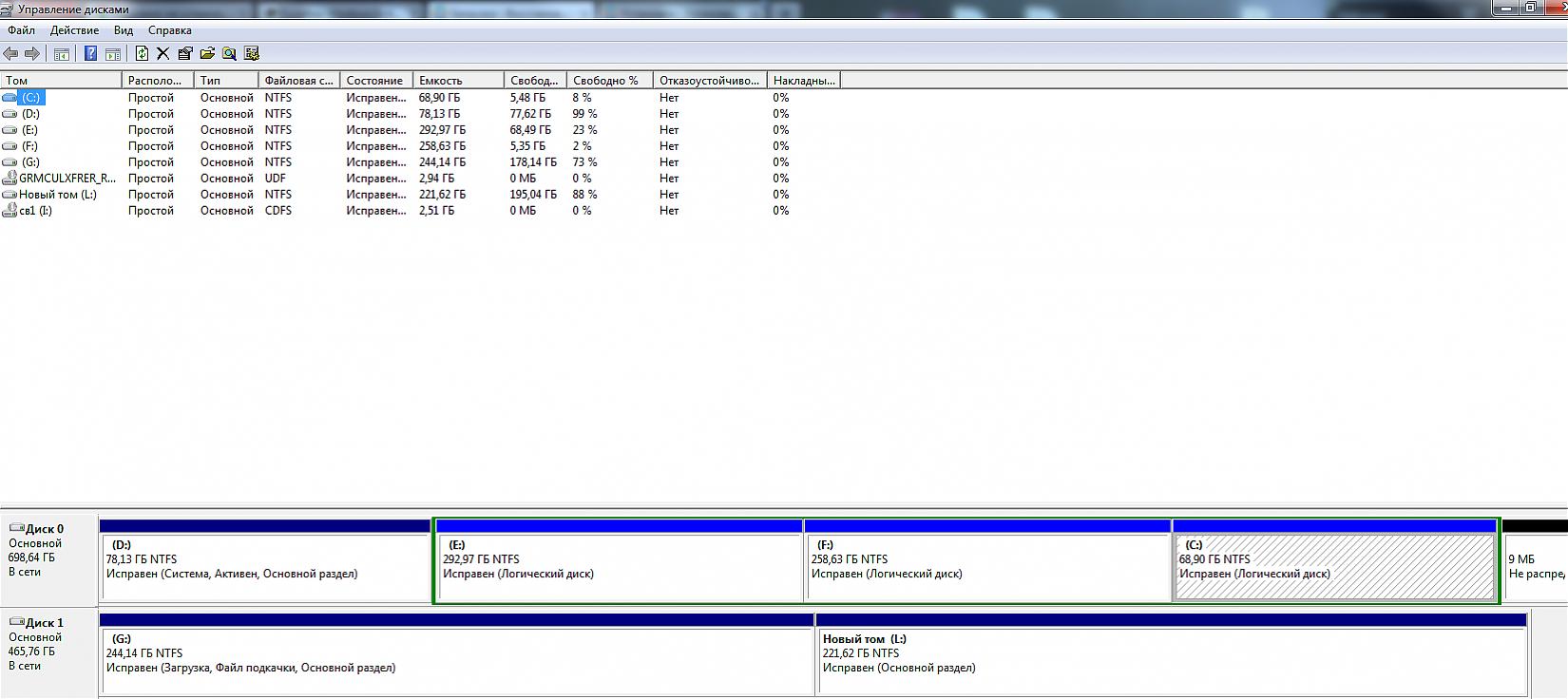Open the Файл menu
Viewport: 1568px width, 699px height.
point(21,30)
